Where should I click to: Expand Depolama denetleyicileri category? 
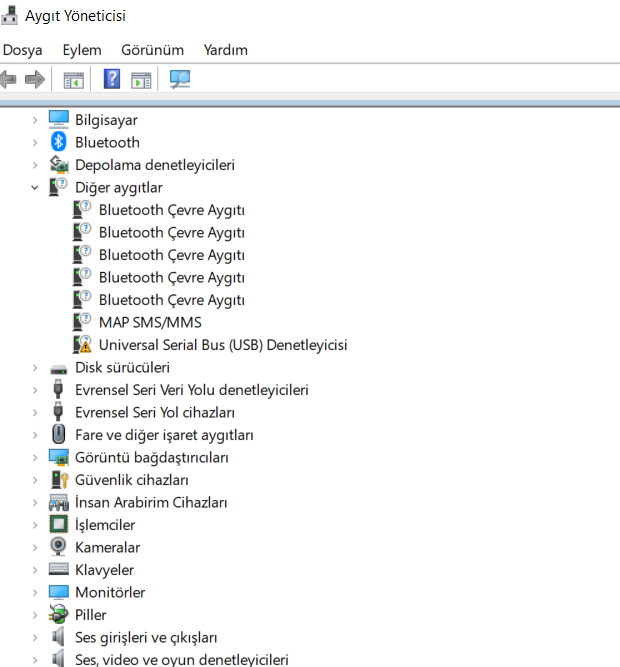pyautogui.click(x=35, y=165)
